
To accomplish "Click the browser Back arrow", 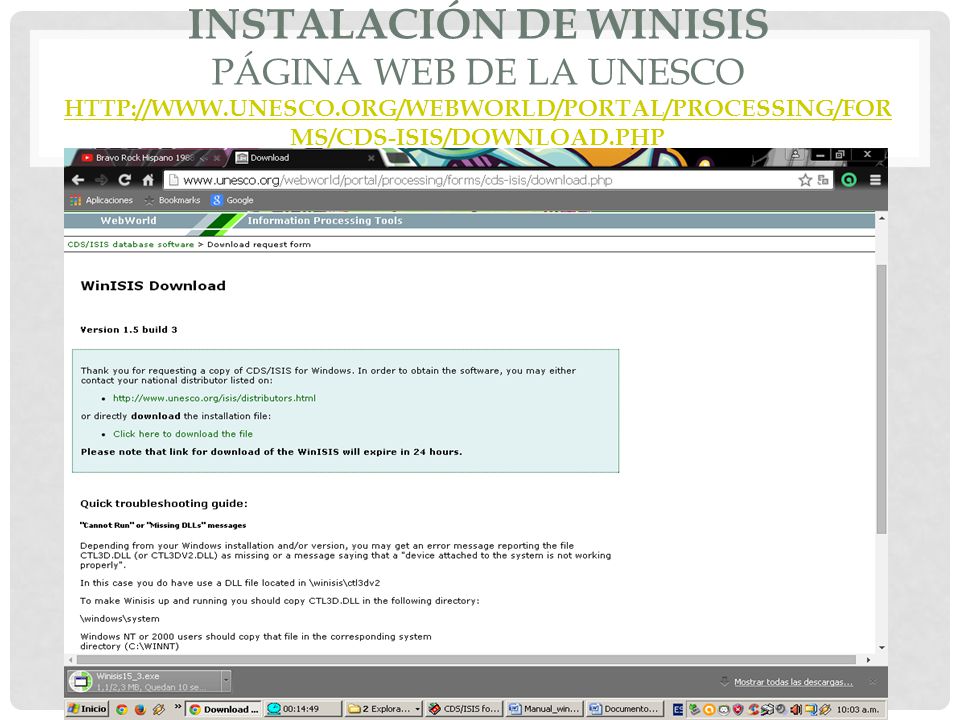I will point(78,180).
